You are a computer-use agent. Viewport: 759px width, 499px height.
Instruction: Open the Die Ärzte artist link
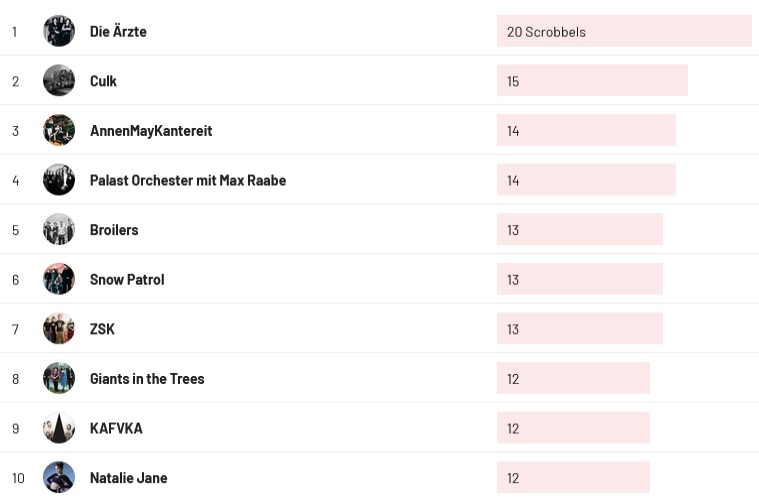point(118,31)
